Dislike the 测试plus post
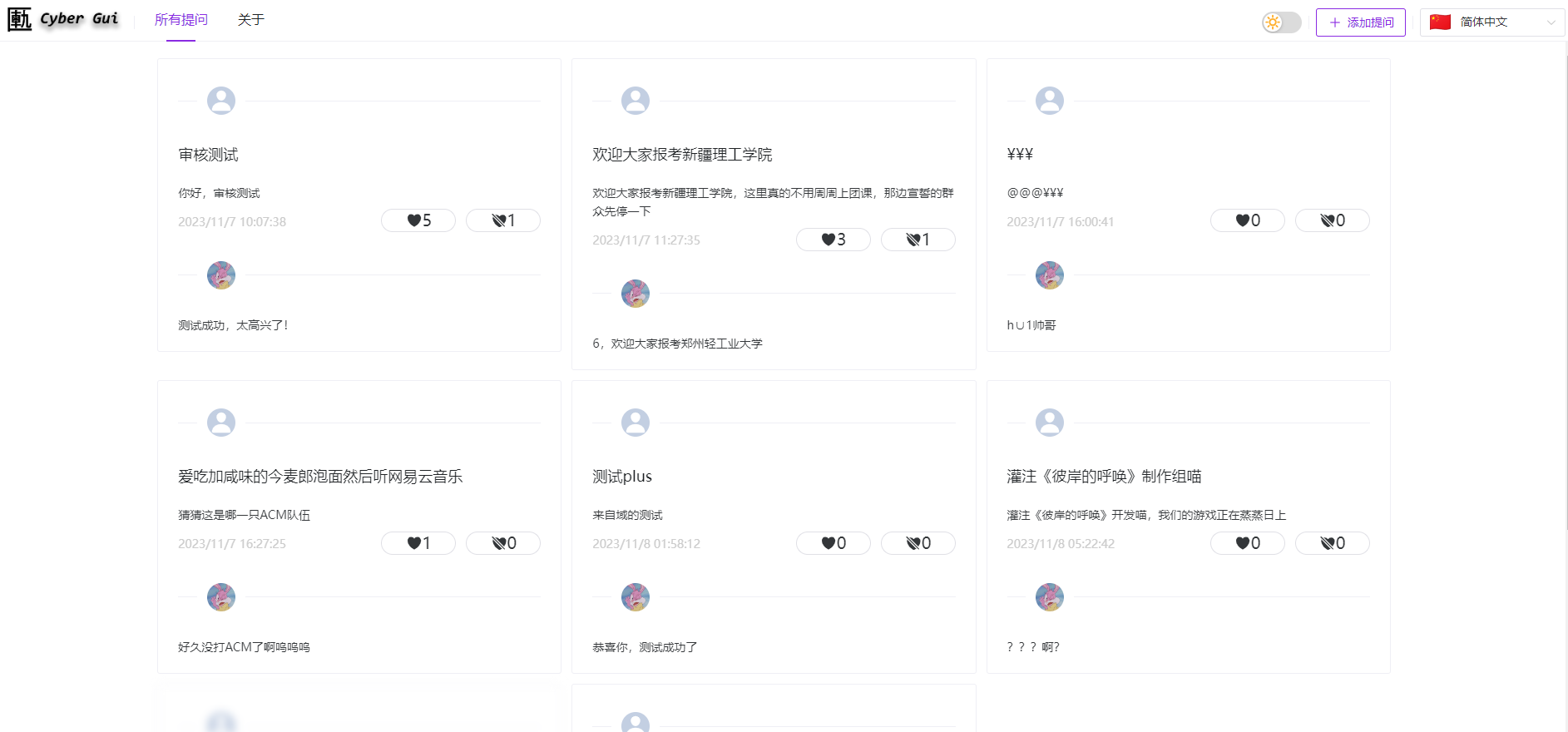 coord(918,543)
